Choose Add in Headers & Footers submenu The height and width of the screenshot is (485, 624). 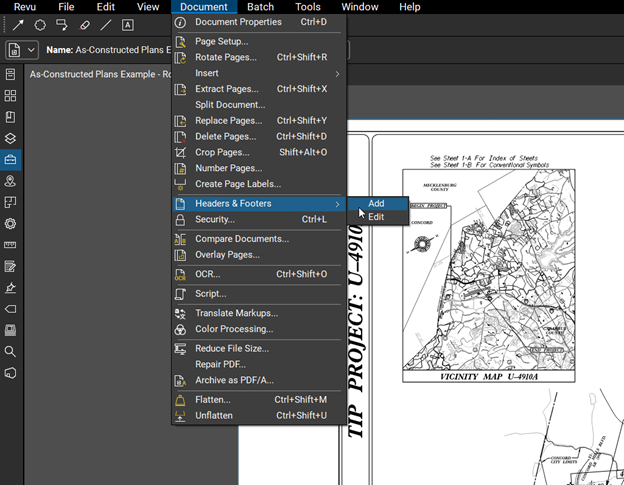(378, 204)
